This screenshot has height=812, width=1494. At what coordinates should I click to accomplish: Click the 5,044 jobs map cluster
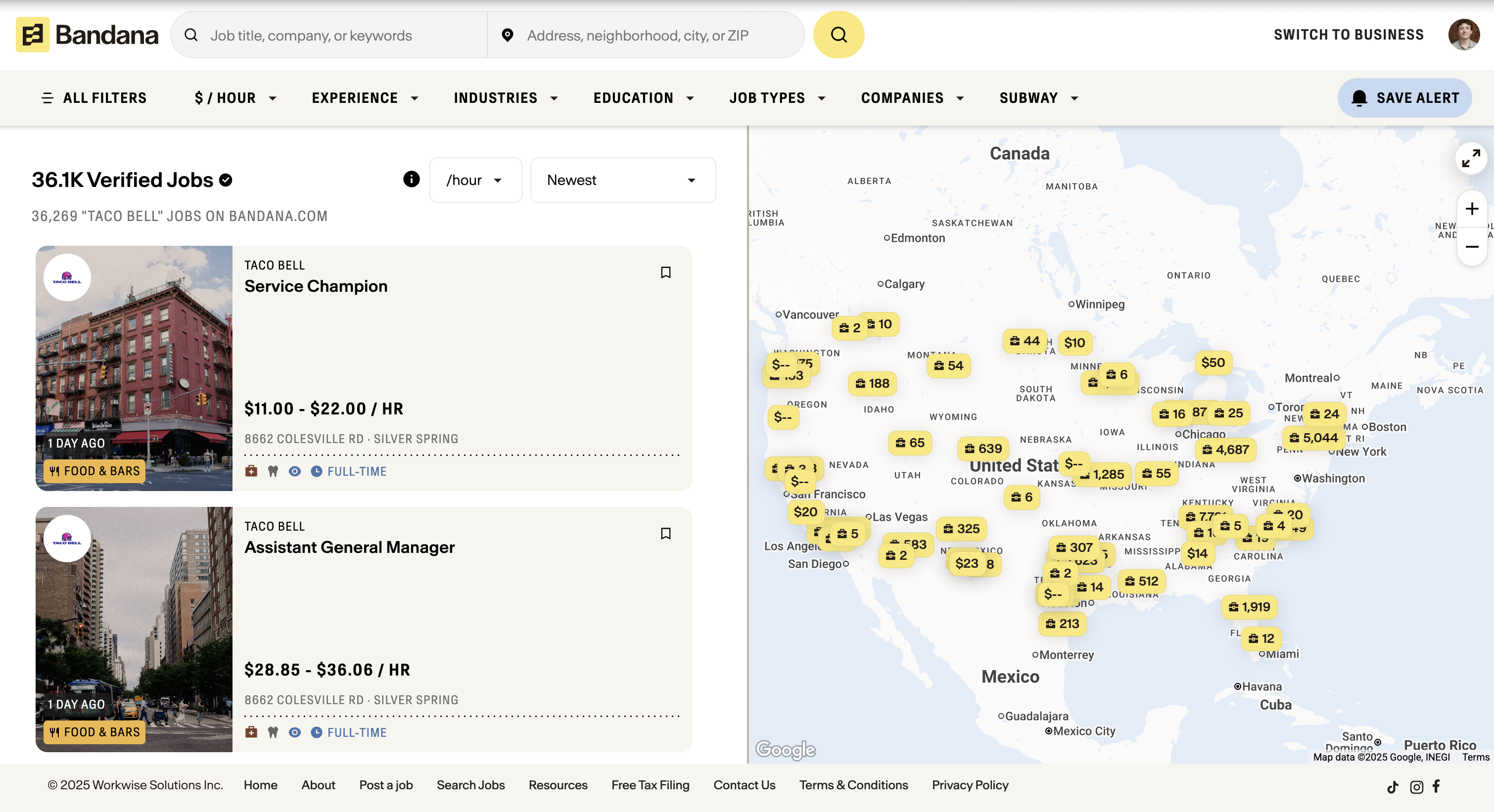click(x=1313, y=438)
